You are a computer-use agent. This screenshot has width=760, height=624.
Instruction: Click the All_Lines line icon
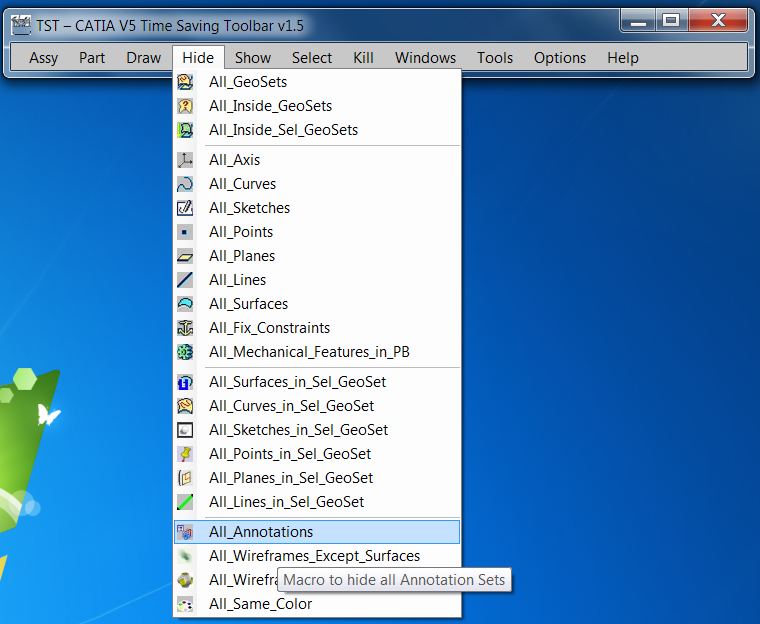185,280
